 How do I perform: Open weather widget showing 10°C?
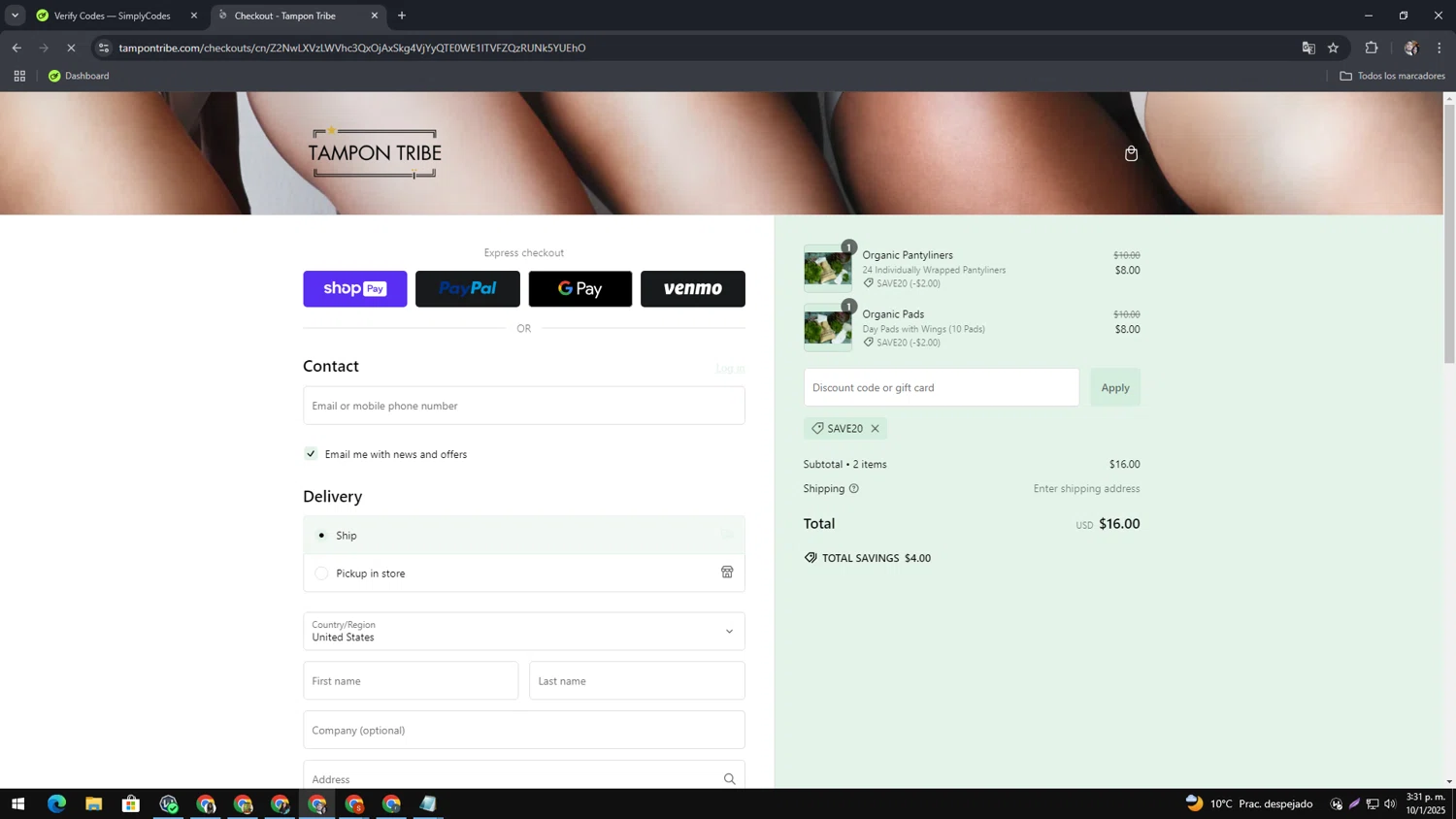coord(1249,803)
